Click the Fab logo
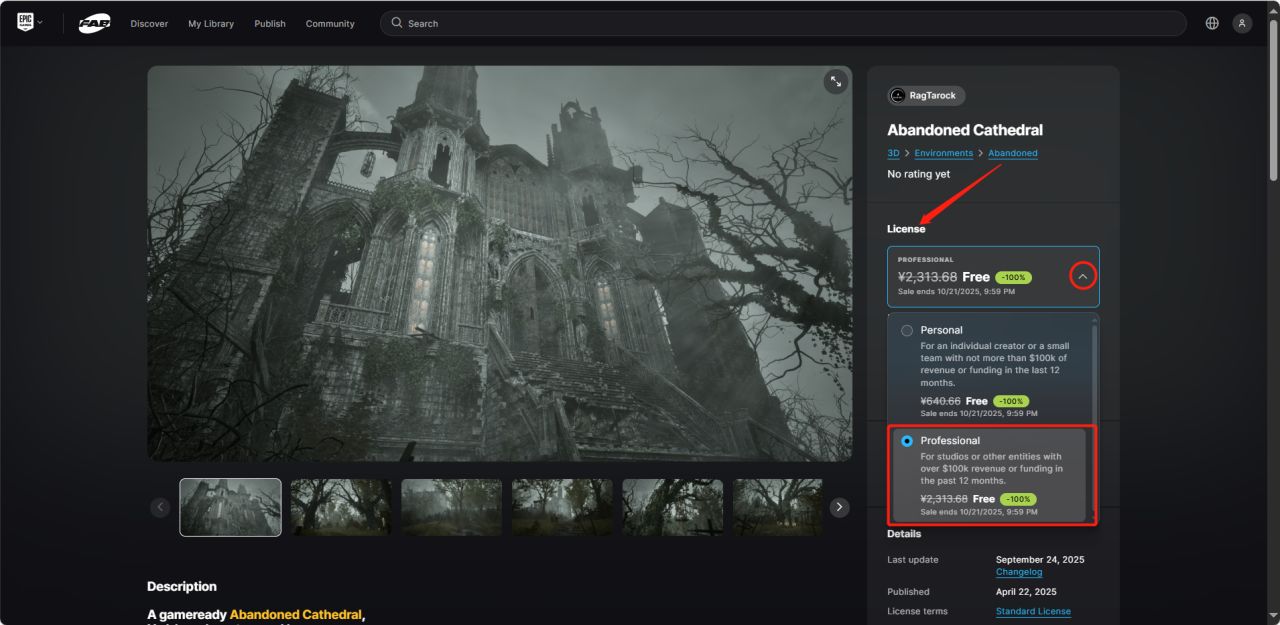The width and height of the screenshot is (1280, 625). [x=95, y=23]
